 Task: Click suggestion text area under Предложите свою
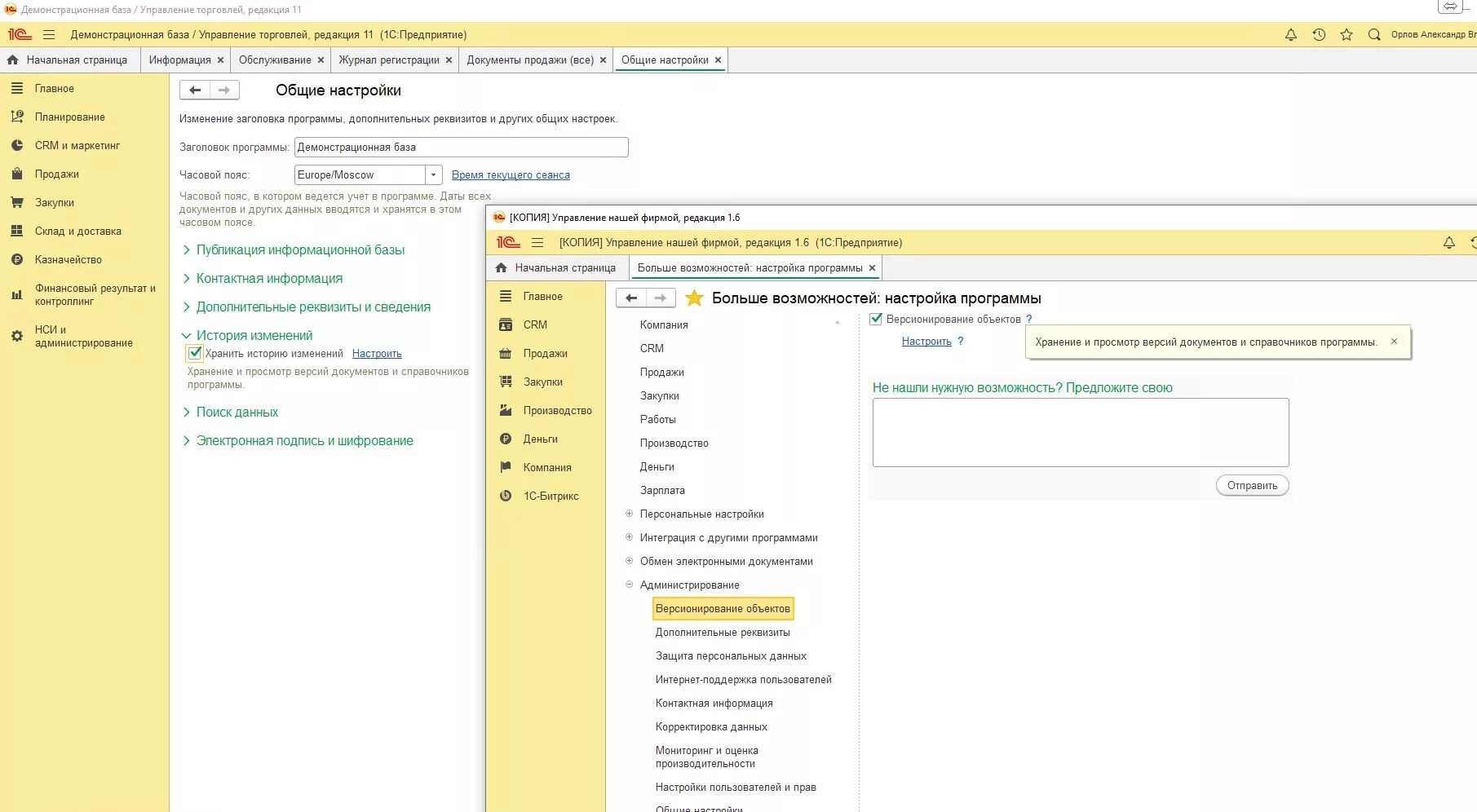click(x=1081, y=432)
